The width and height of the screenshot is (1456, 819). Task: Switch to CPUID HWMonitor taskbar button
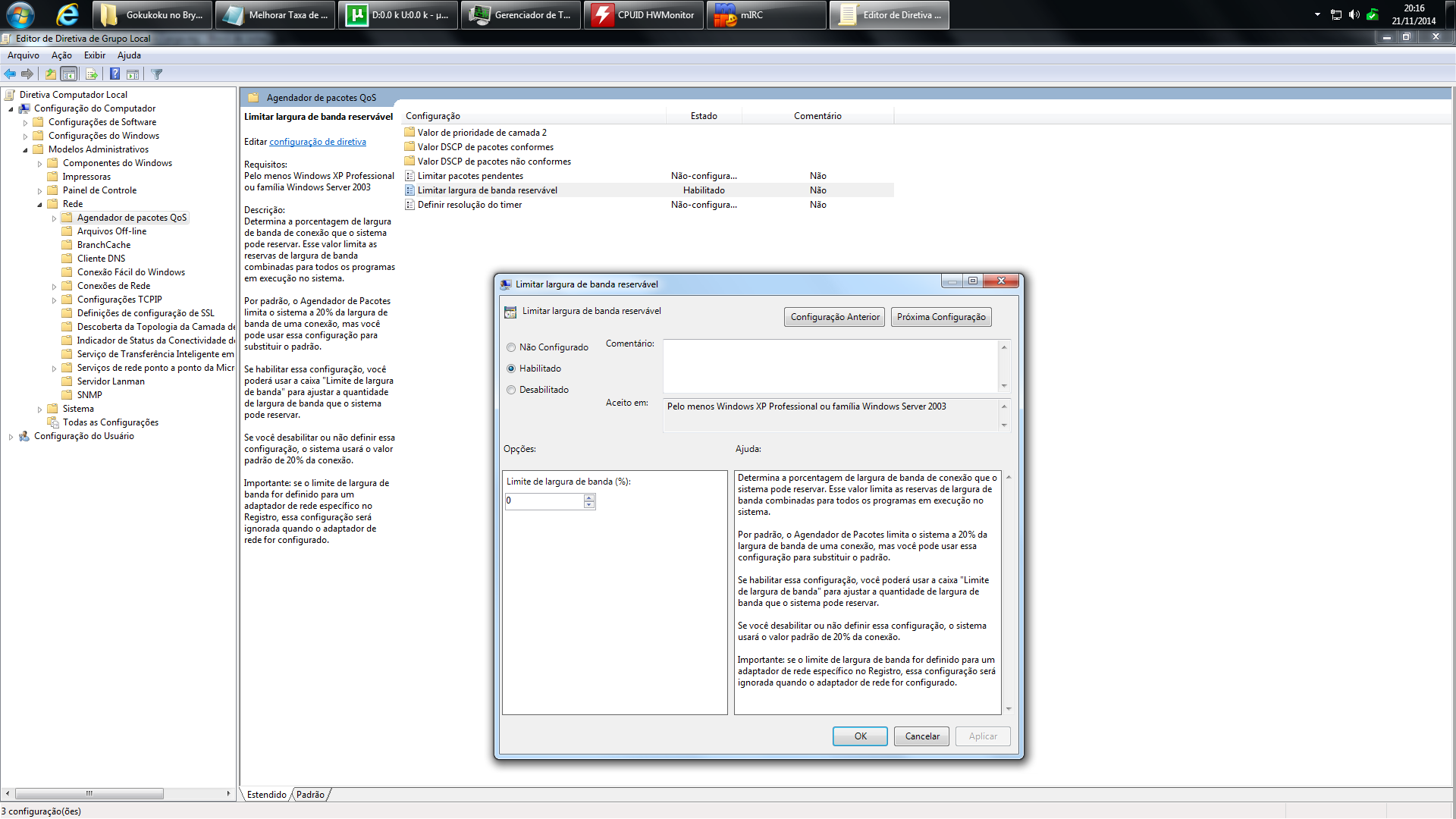(645, 14)
